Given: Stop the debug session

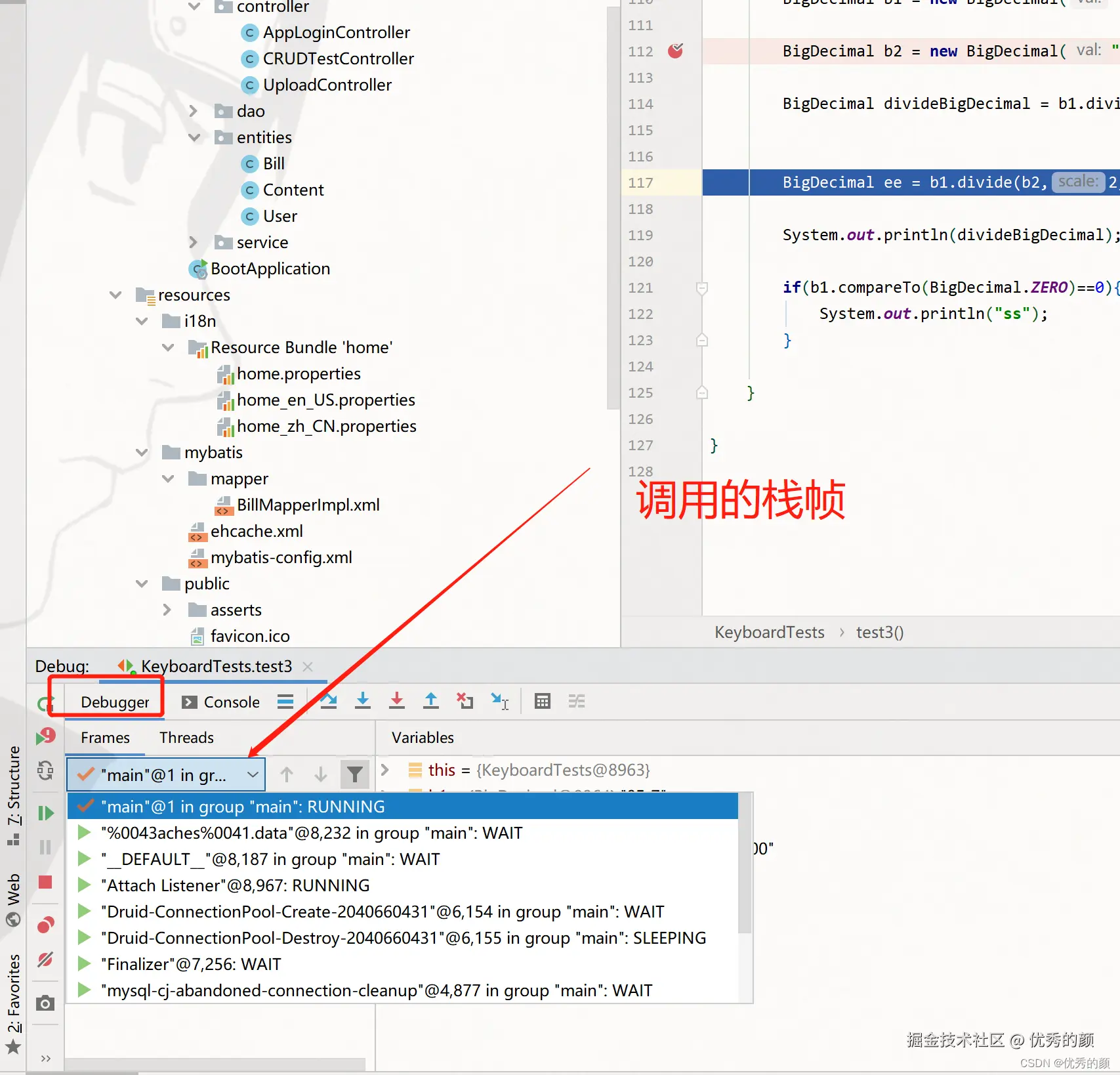Looking at the screenshot, I should 45,882.
